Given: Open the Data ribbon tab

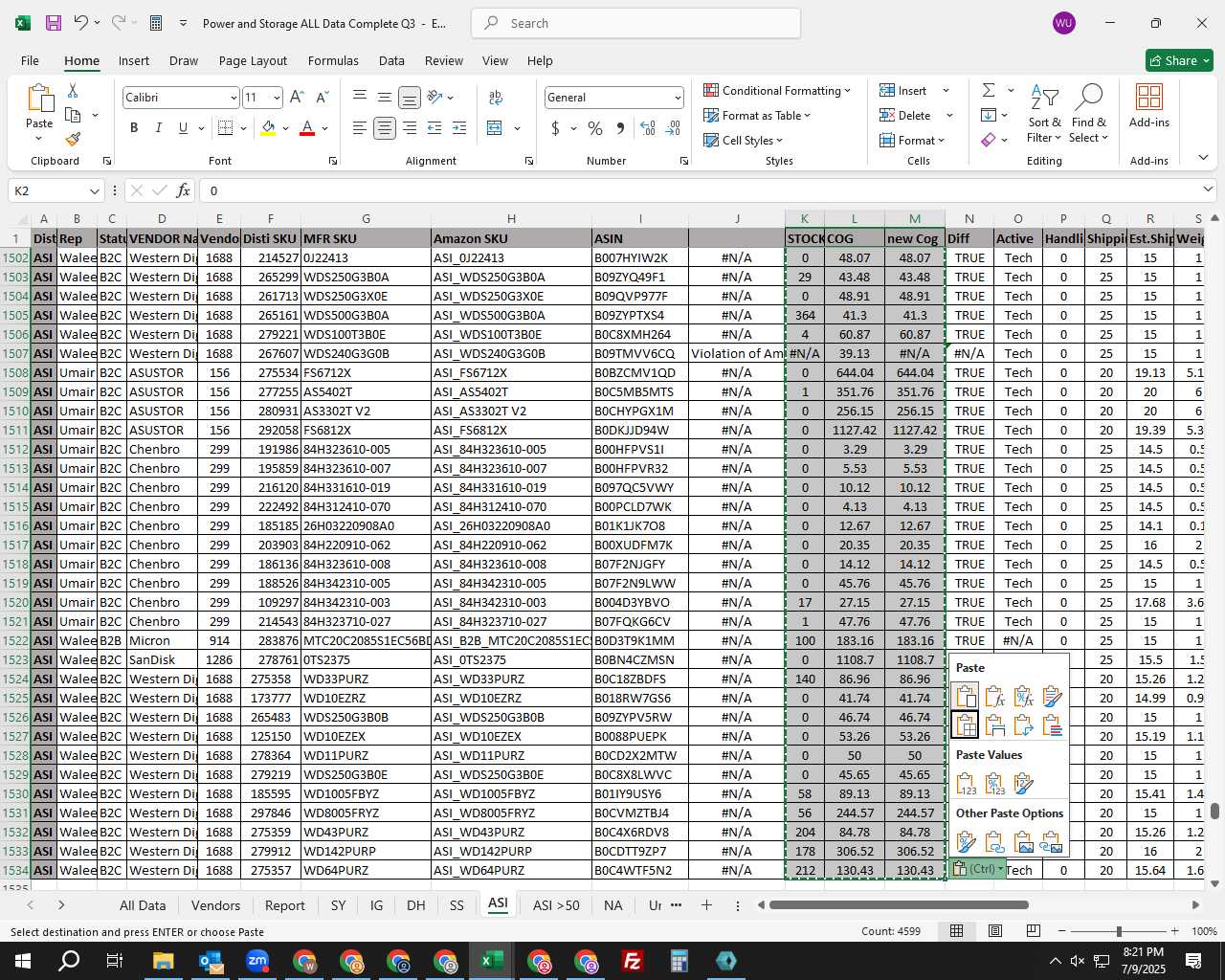Looking at the screenshot, I should click(391, 60).
